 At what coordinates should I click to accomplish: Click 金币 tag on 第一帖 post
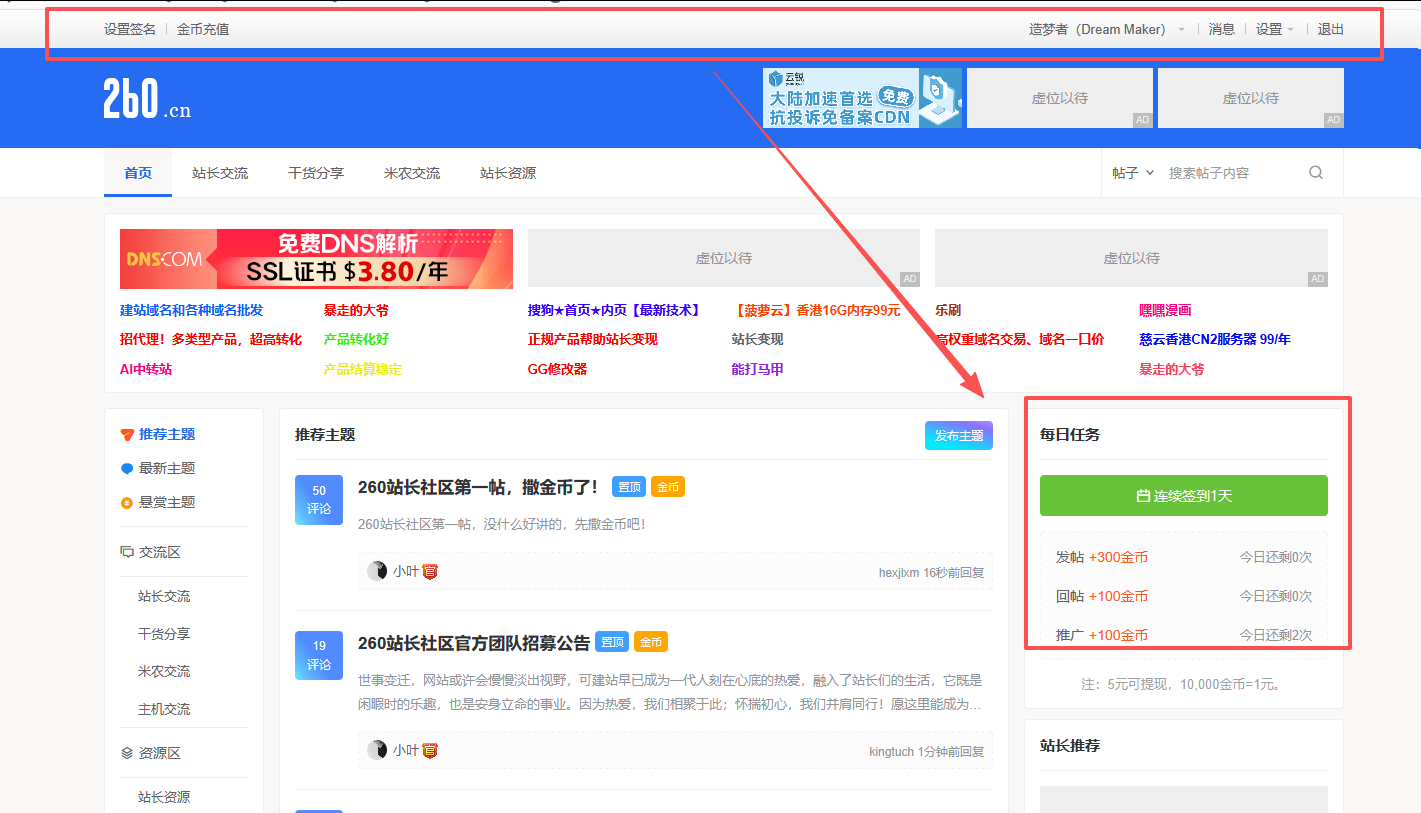point(668,487)
